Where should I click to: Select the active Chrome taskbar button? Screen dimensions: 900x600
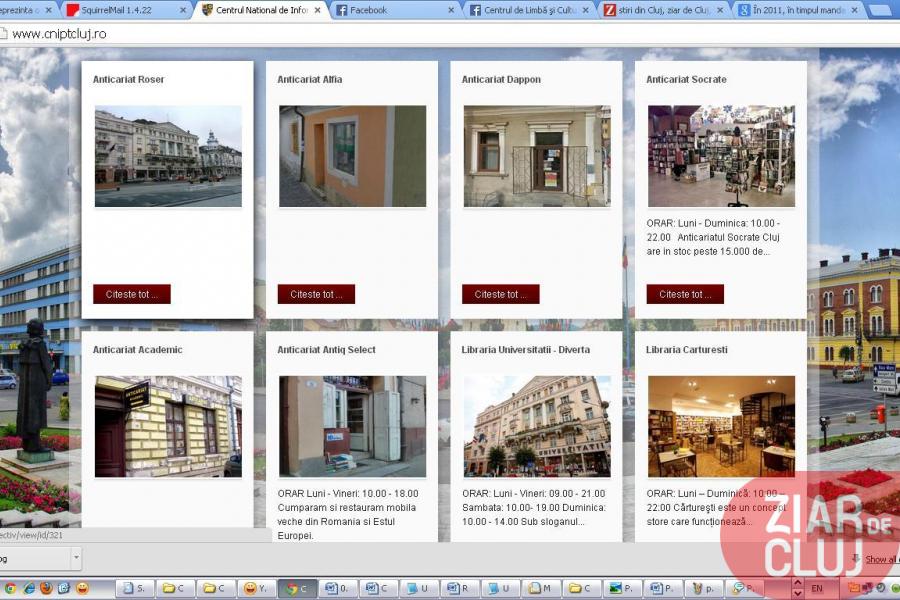coord(297,588)
